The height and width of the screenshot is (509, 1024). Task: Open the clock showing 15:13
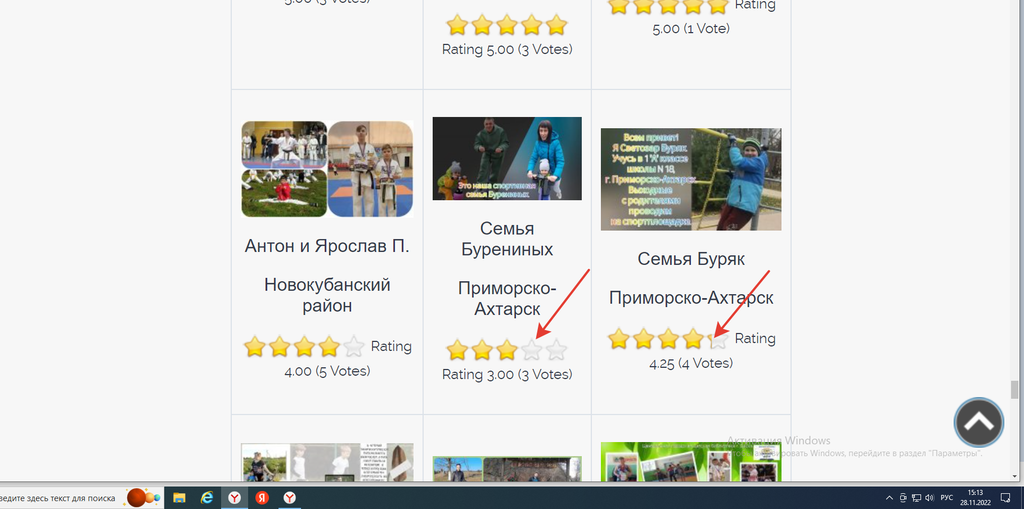(974, 498)
